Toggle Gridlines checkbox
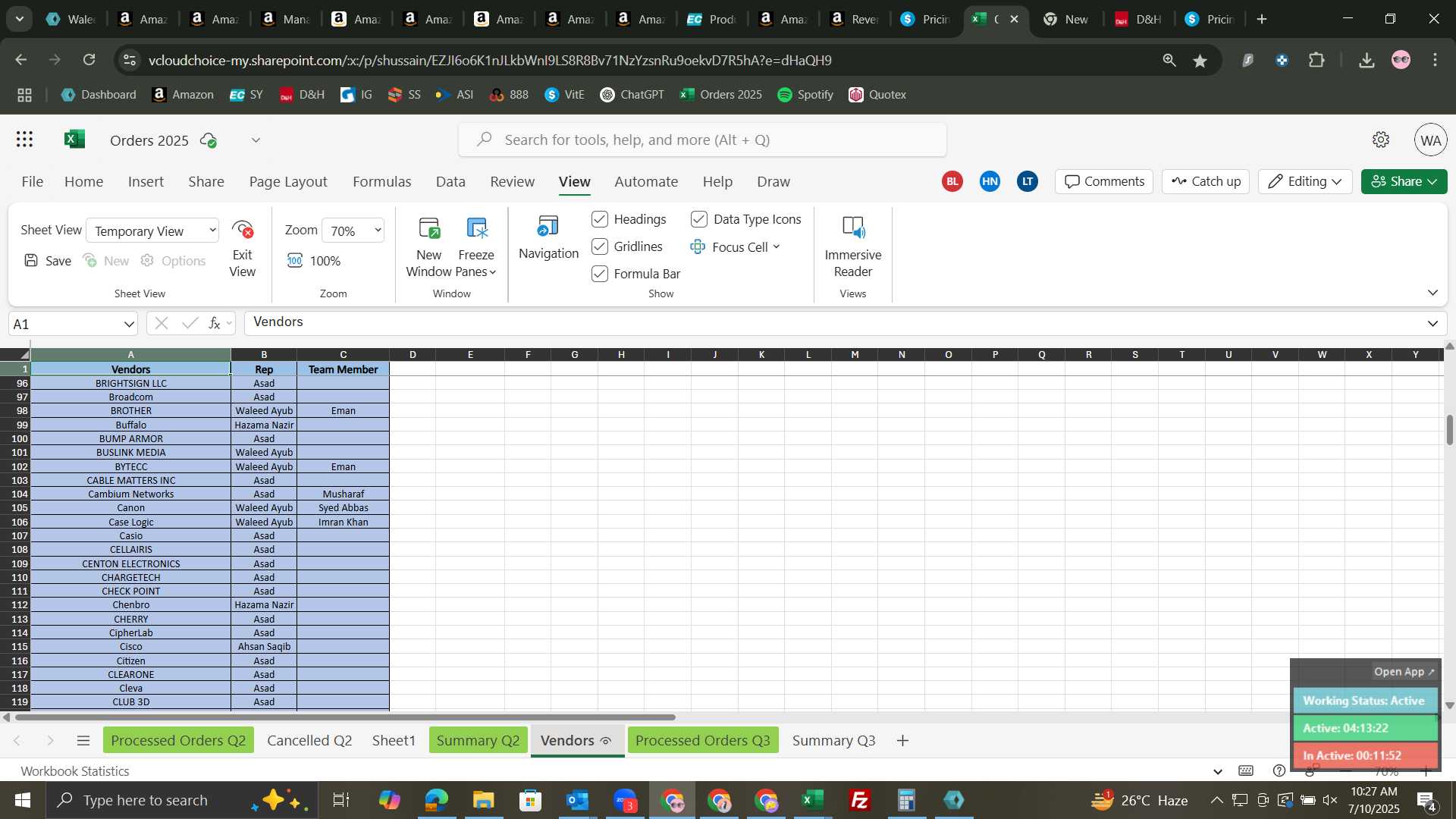The width and height of the screenshot is (1456, 819). [x=600, y=246]
